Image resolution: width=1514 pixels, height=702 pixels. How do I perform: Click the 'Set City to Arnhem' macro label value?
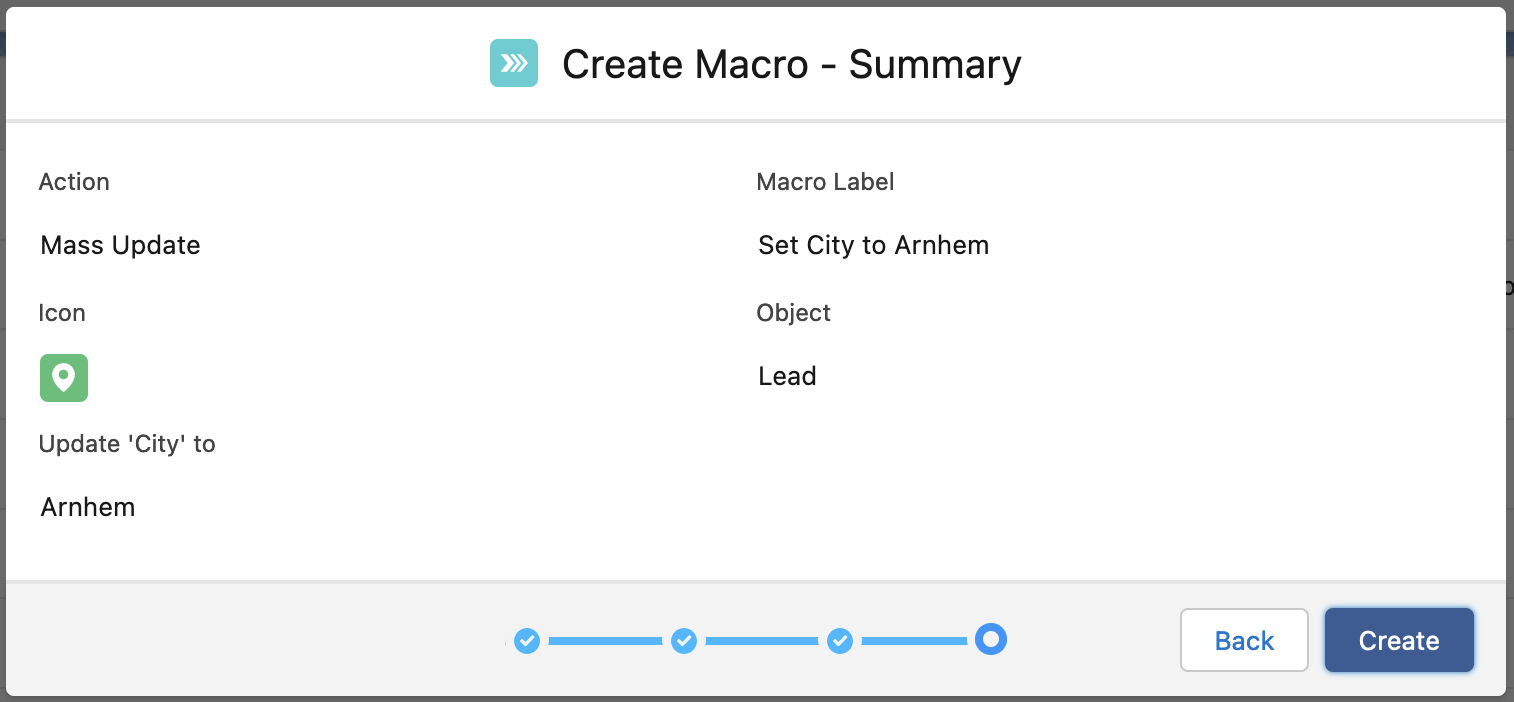tap(874, 245)
